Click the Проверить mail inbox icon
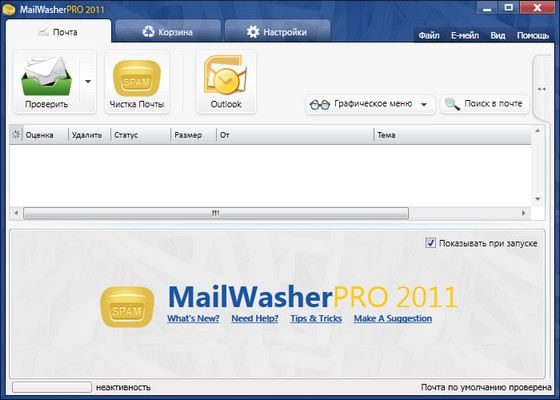Viewport: 560px width, 400px height. [x=46, y=77]
